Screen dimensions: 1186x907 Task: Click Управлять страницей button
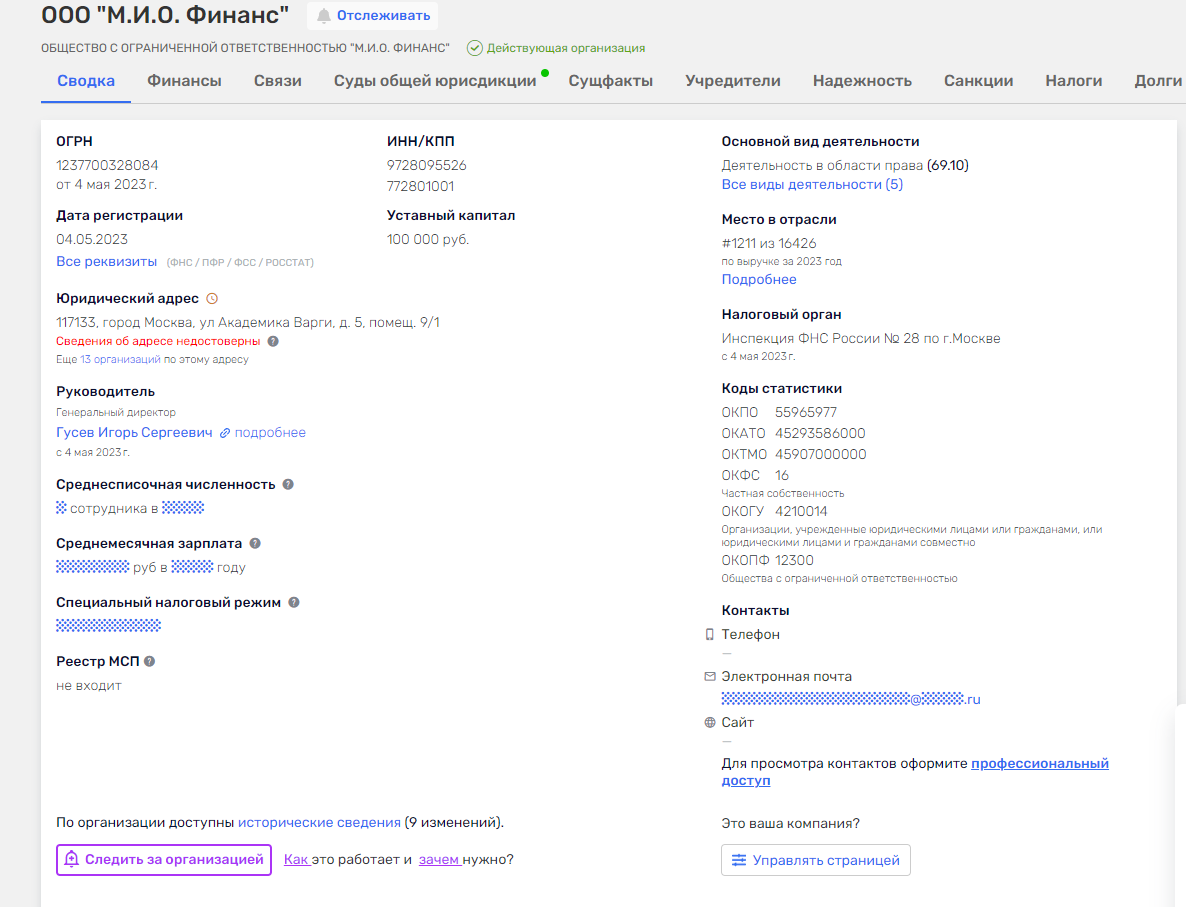click(x=815, y=860)
